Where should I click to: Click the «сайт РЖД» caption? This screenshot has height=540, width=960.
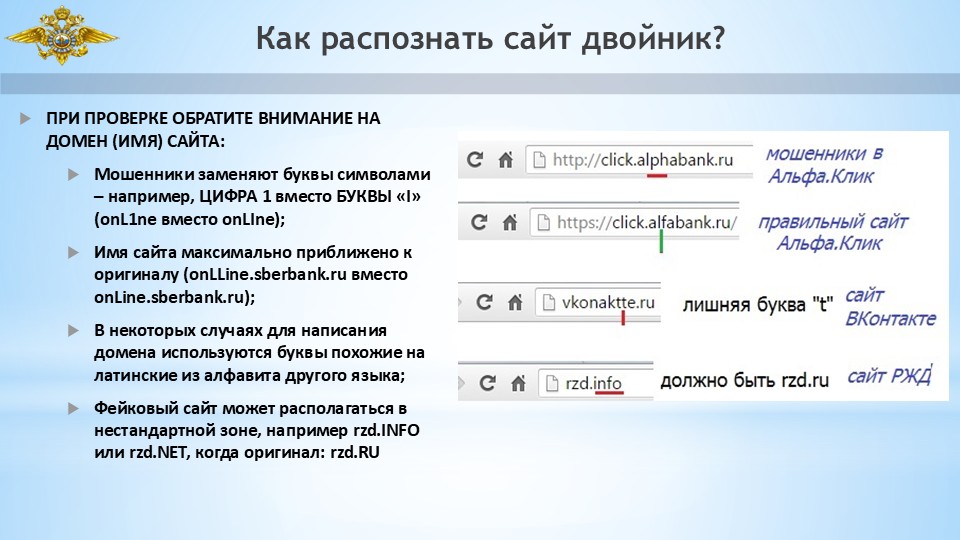(x=889, y=376)
